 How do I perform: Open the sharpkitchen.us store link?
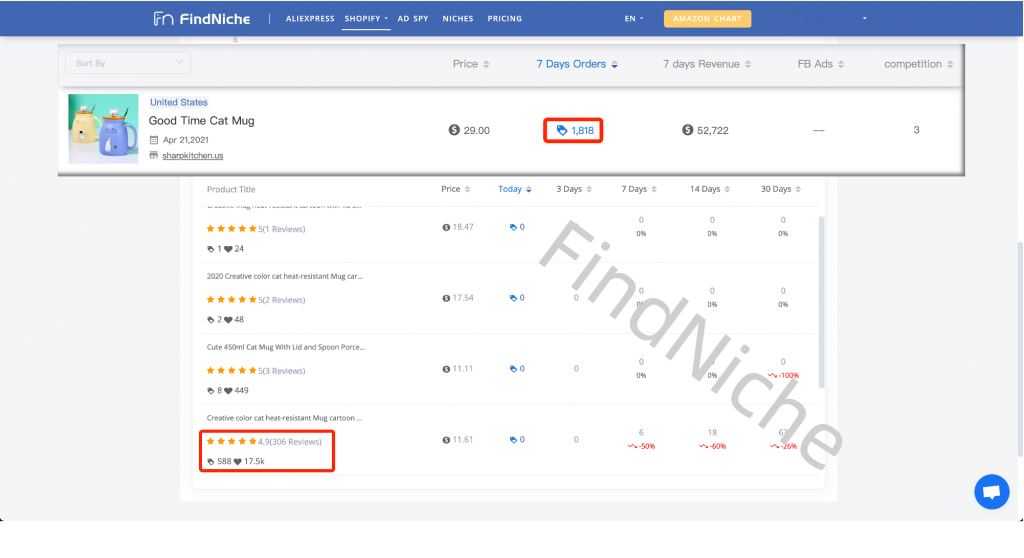click(193, 156)
